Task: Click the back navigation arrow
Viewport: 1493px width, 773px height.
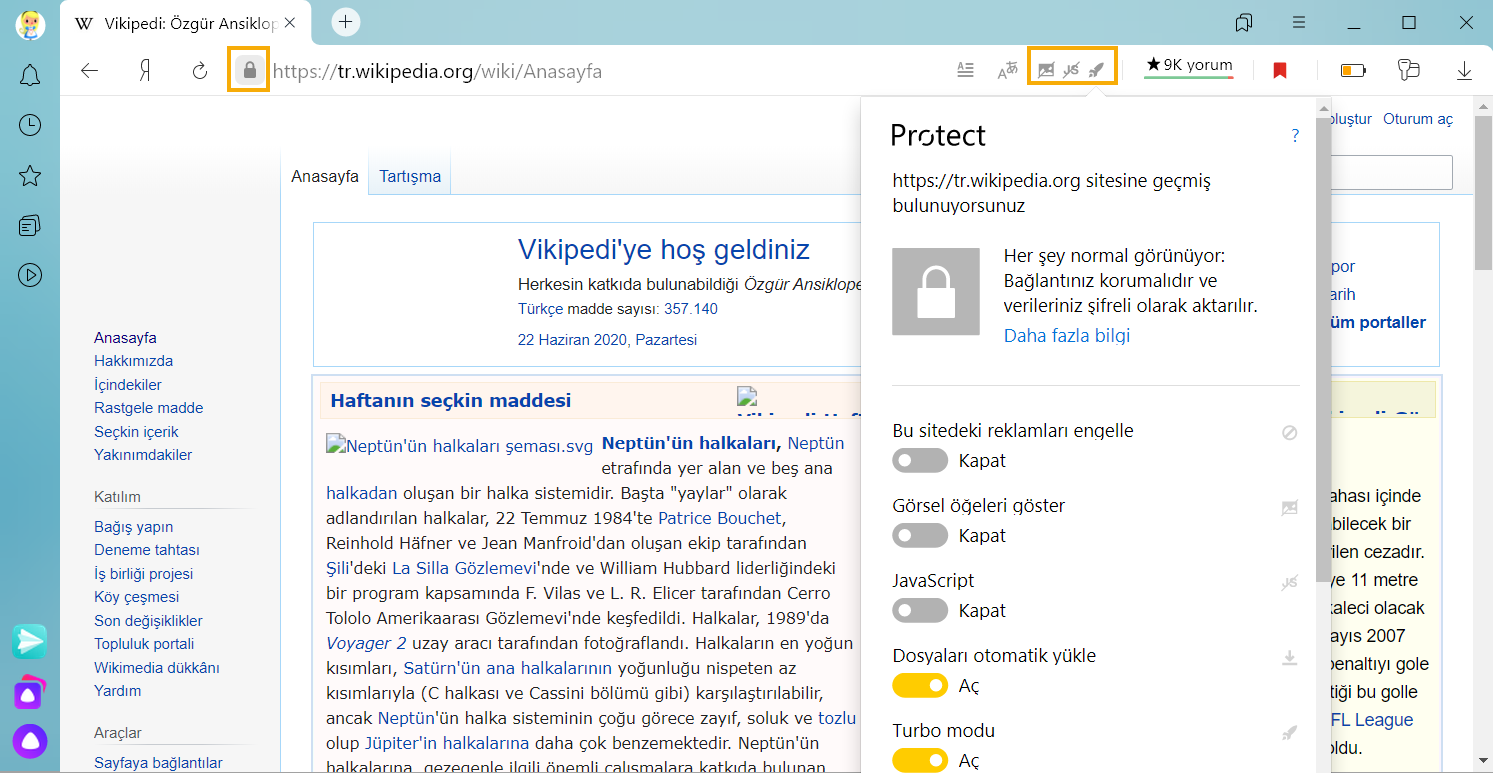Action: [90, 70]
